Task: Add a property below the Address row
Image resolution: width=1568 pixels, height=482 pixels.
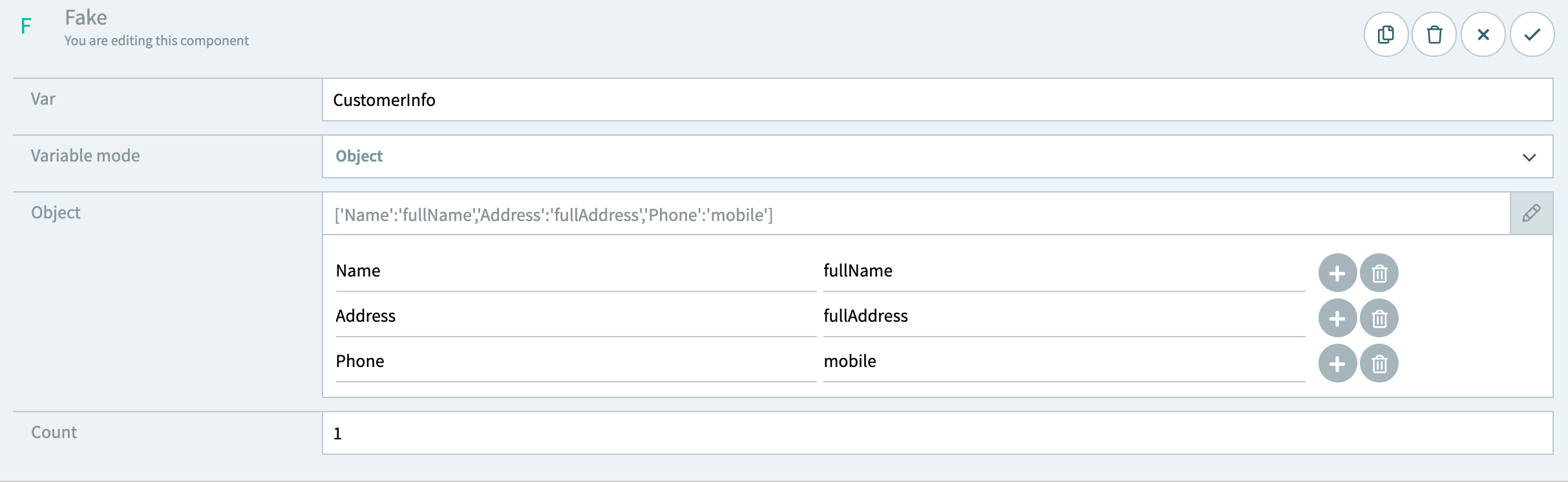Action: pos(1337,318)
